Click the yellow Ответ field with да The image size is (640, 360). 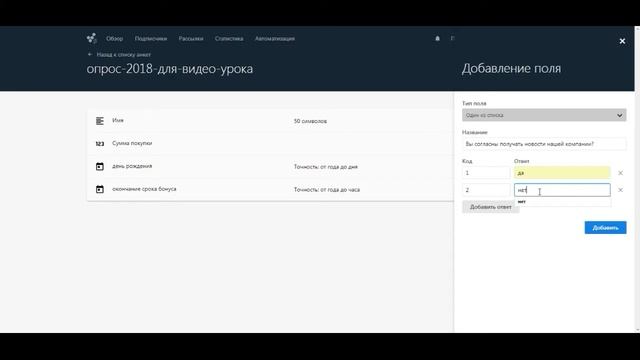tap(562, 173)
